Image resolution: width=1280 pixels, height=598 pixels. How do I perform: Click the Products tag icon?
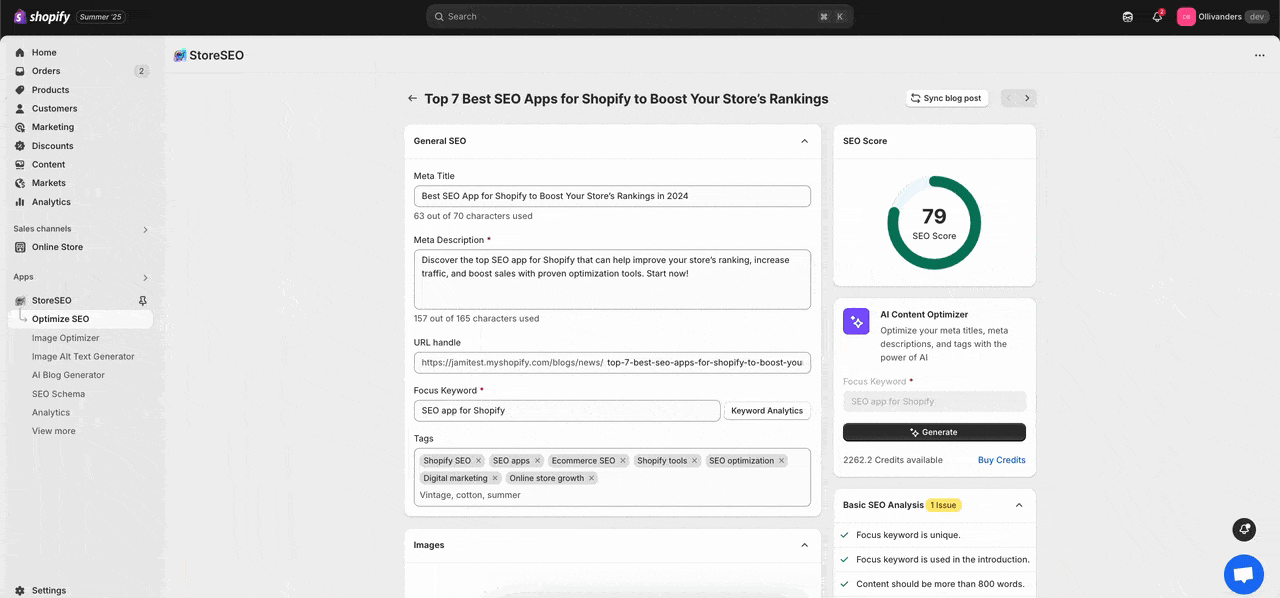point(20,90)
